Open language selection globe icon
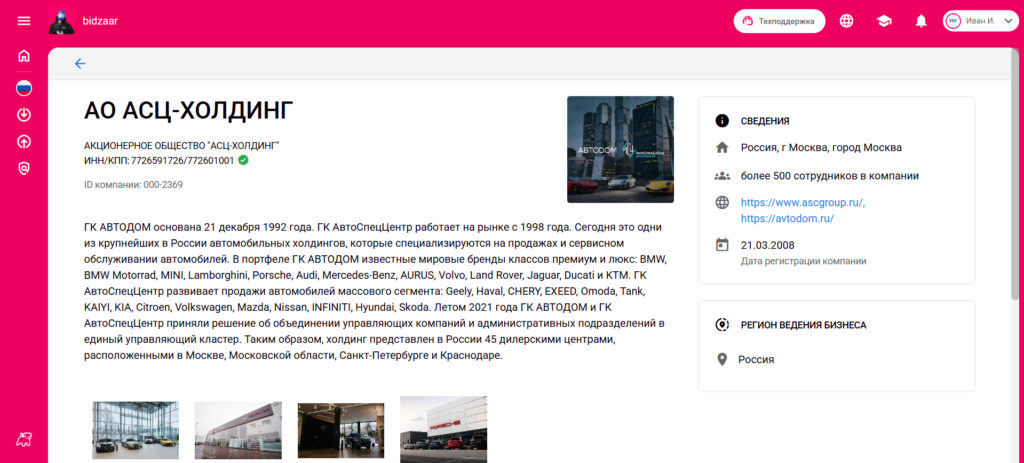1024x463 pixels. pos(847,21)
